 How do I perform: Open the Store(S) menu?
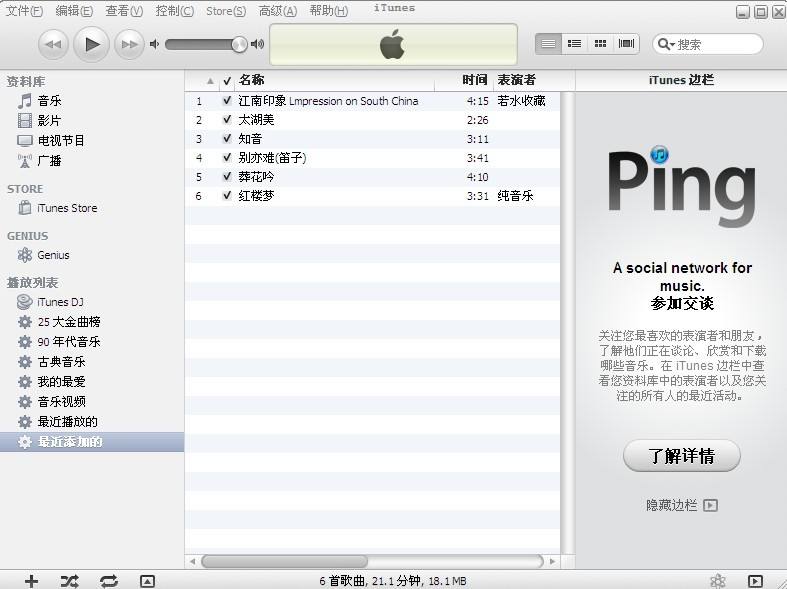click(x=226, y=11)
